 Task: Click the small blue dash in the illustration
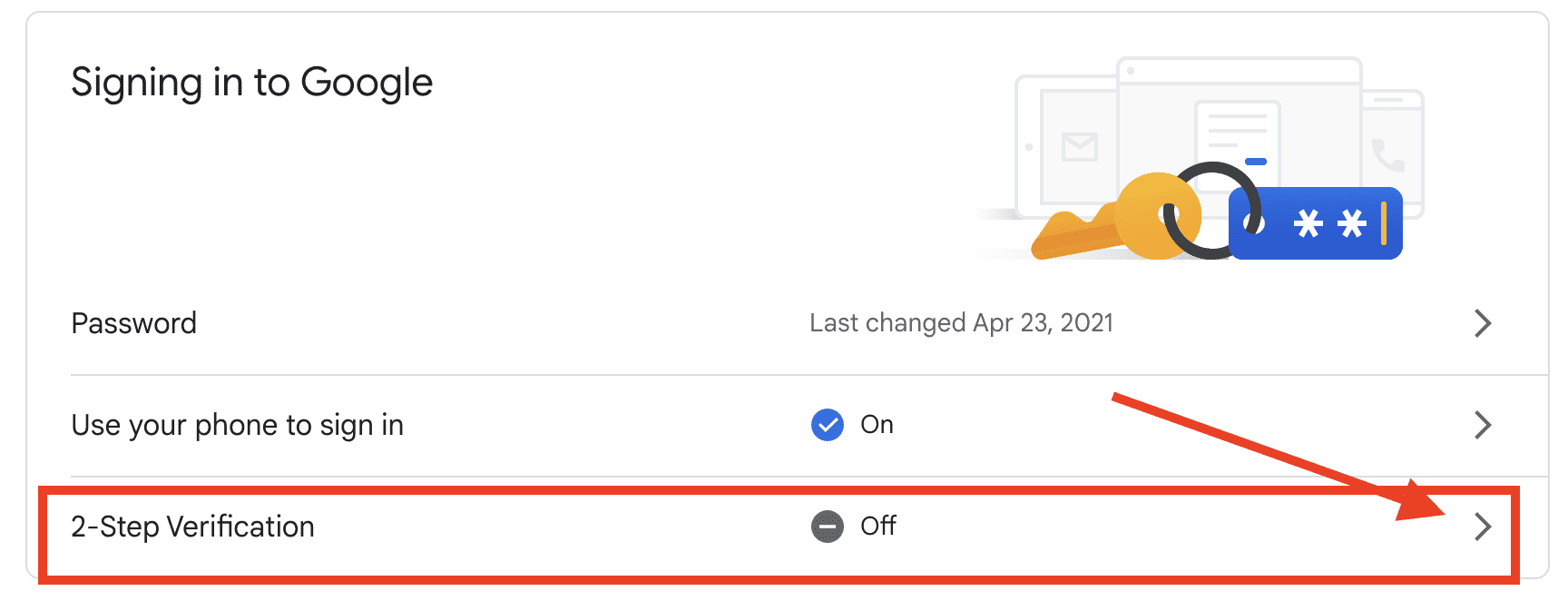click(x=1256, y=162)
